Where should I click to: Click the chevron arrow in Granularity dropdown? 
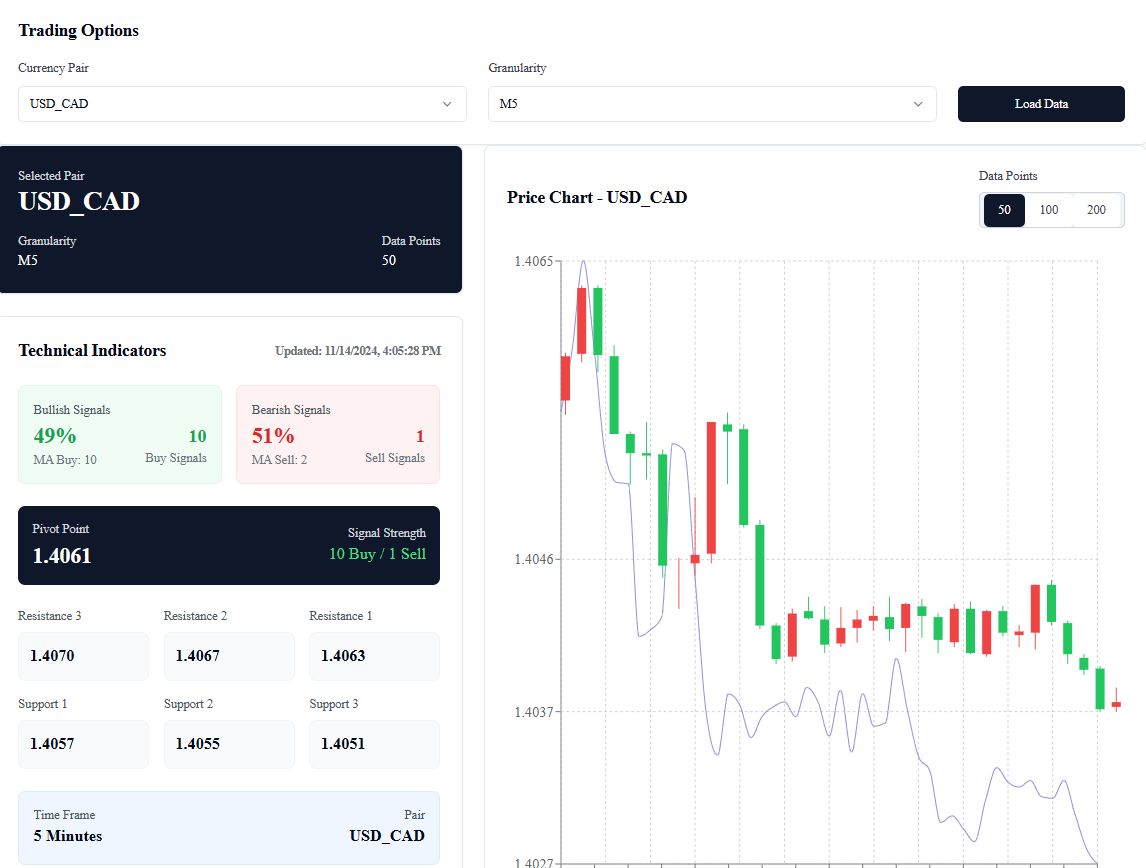[917, 104]
